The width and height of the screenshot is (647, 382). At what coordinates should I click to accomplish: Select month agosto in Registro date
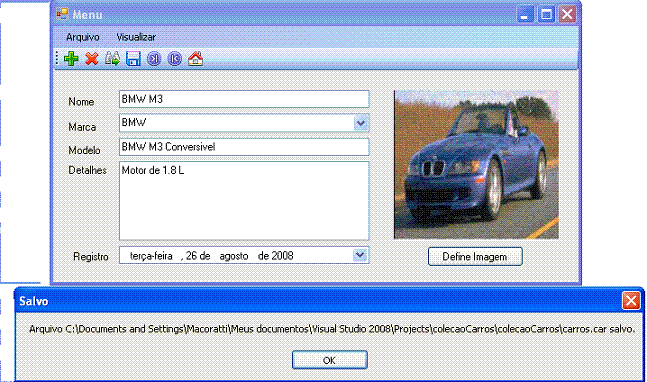(234, 256)
